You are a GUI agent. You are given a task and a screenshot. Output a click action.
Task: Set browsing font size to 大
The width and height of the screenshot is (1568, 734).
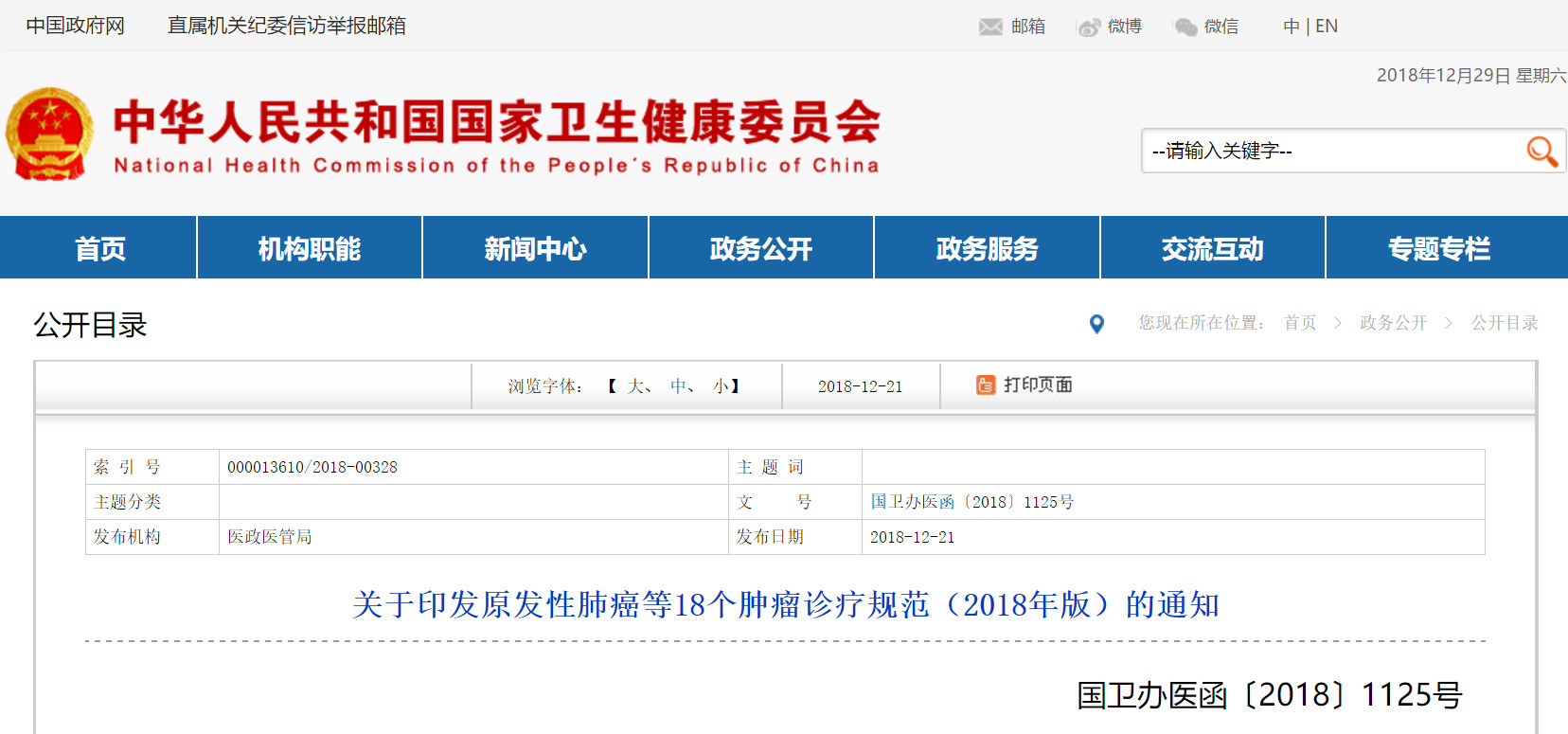[x=635, y=386]
